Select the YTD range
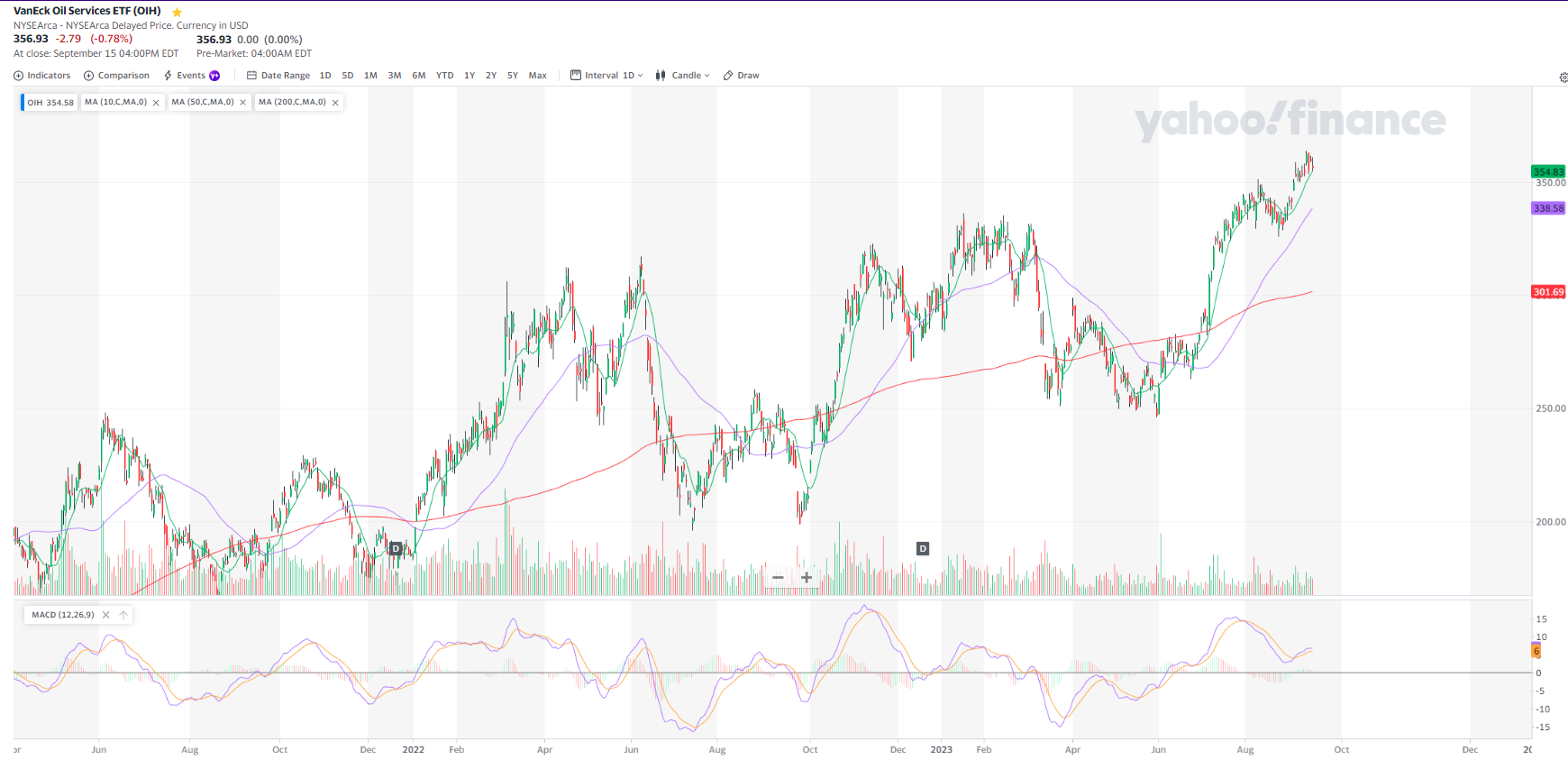 445,76
